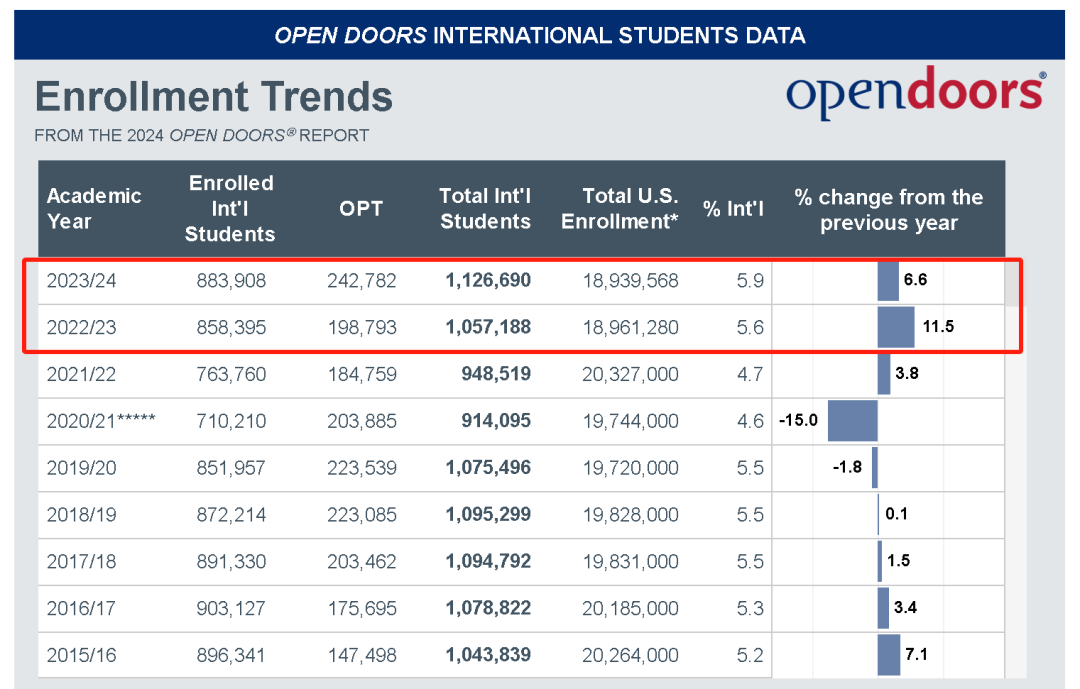Click the 11.5 percent change bar
The height and width of the screenshot is (689, 1080).
point(895,327)
